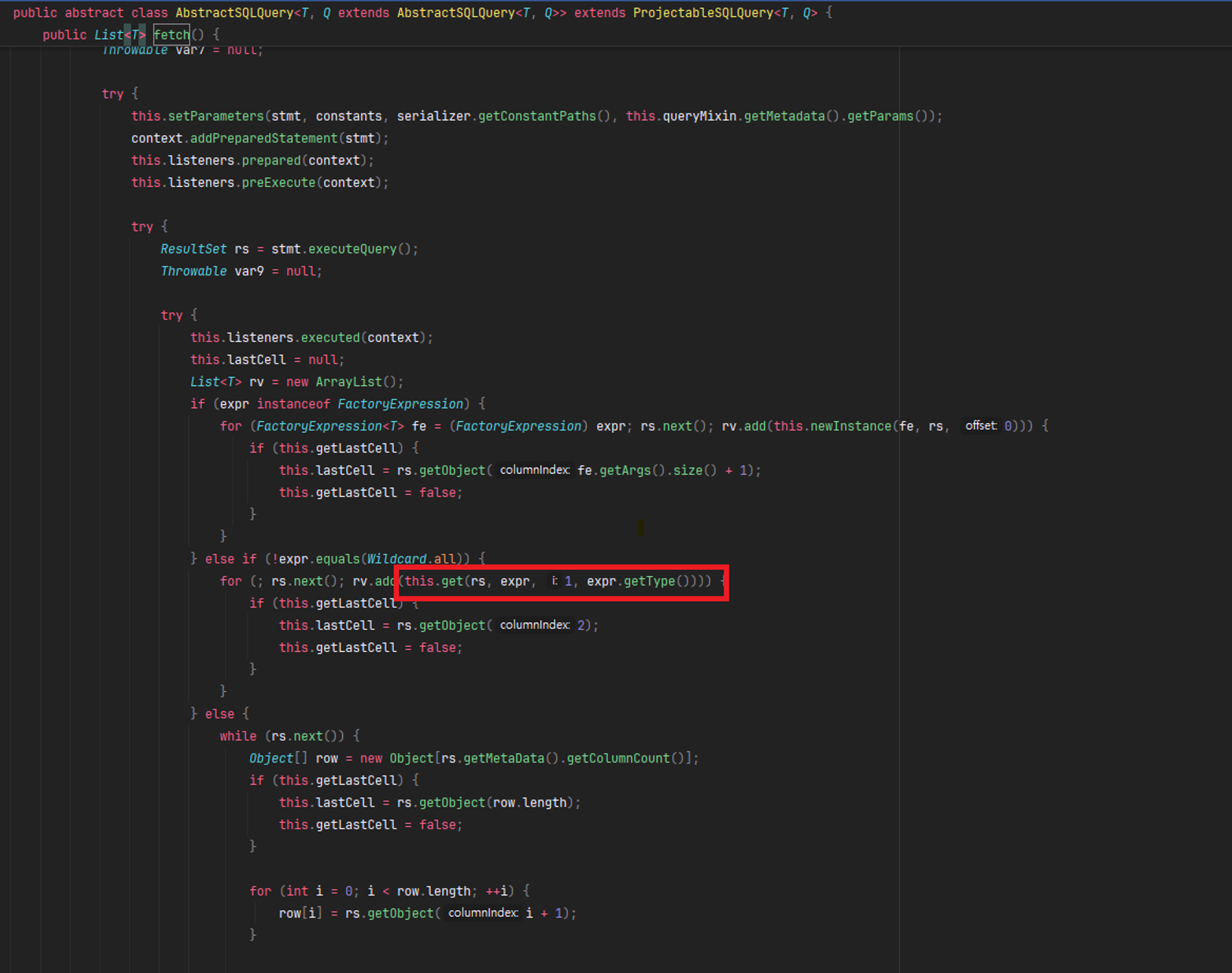Click the getColumnCount method call
The height and width of the screenshot is (973, 1232).
point(617,758)
